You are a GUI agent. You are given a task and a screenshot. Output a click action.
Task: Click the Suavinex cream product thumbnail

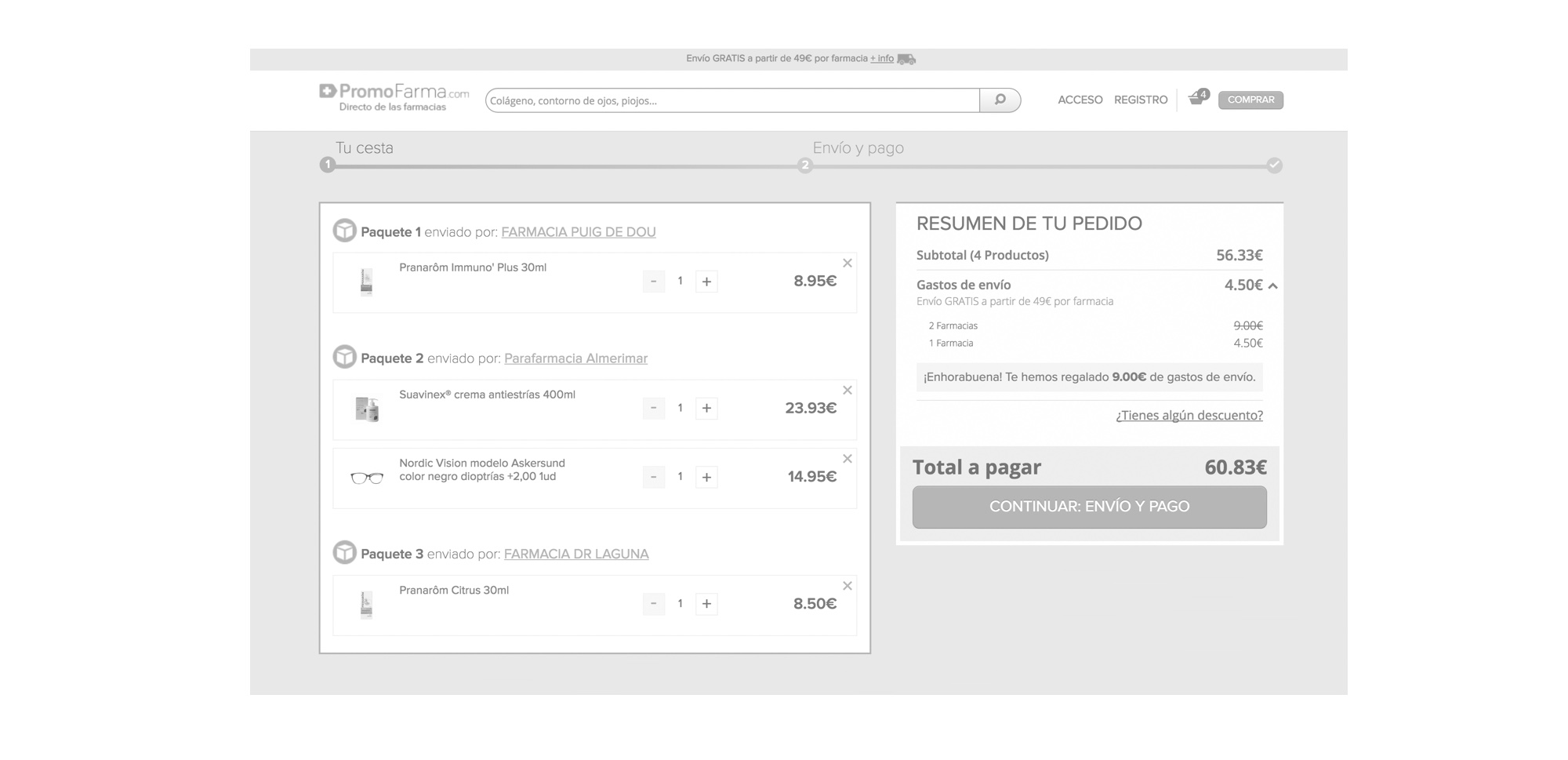click(366, 409)
